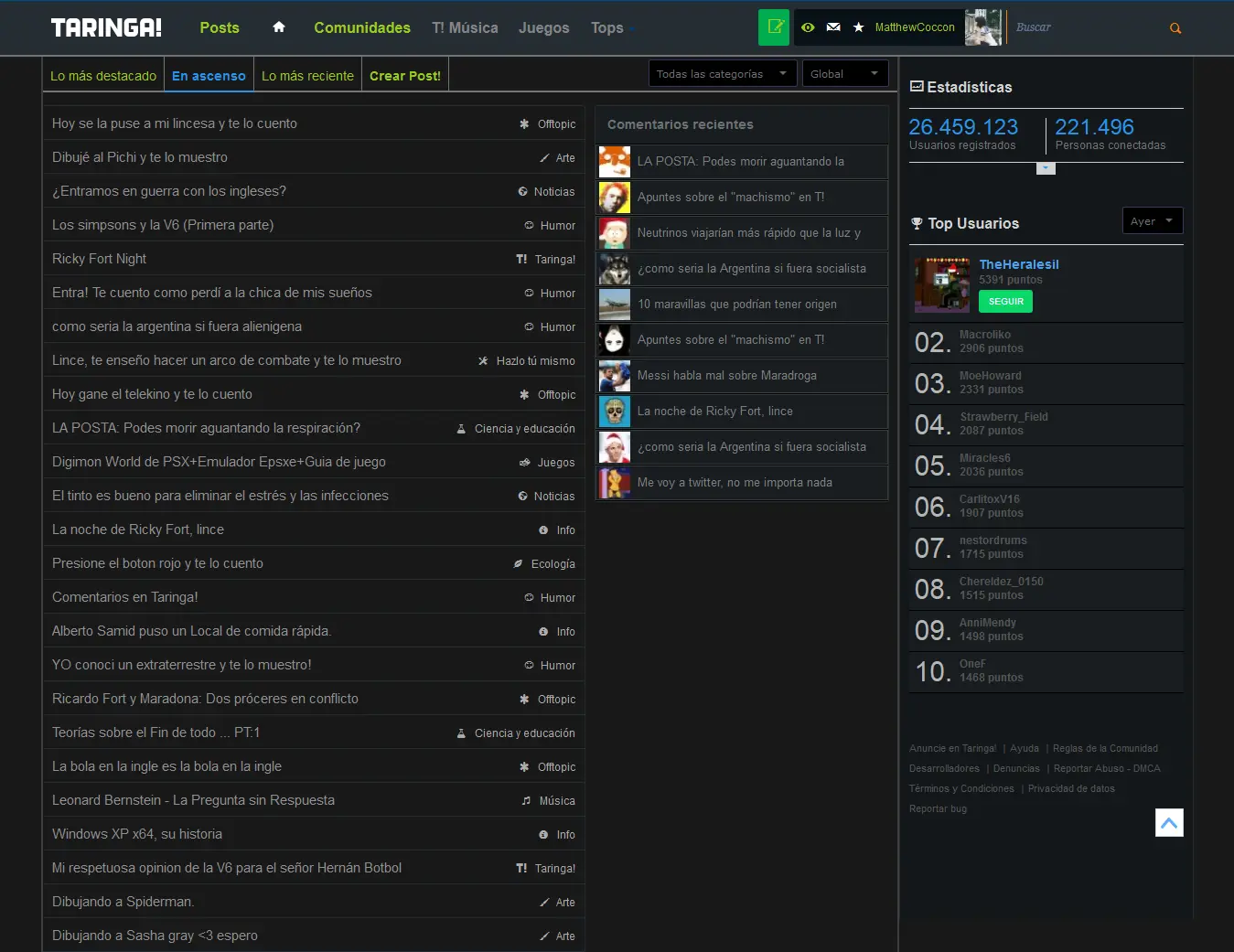Open comment Me voy a twitter

pos(735,483)
